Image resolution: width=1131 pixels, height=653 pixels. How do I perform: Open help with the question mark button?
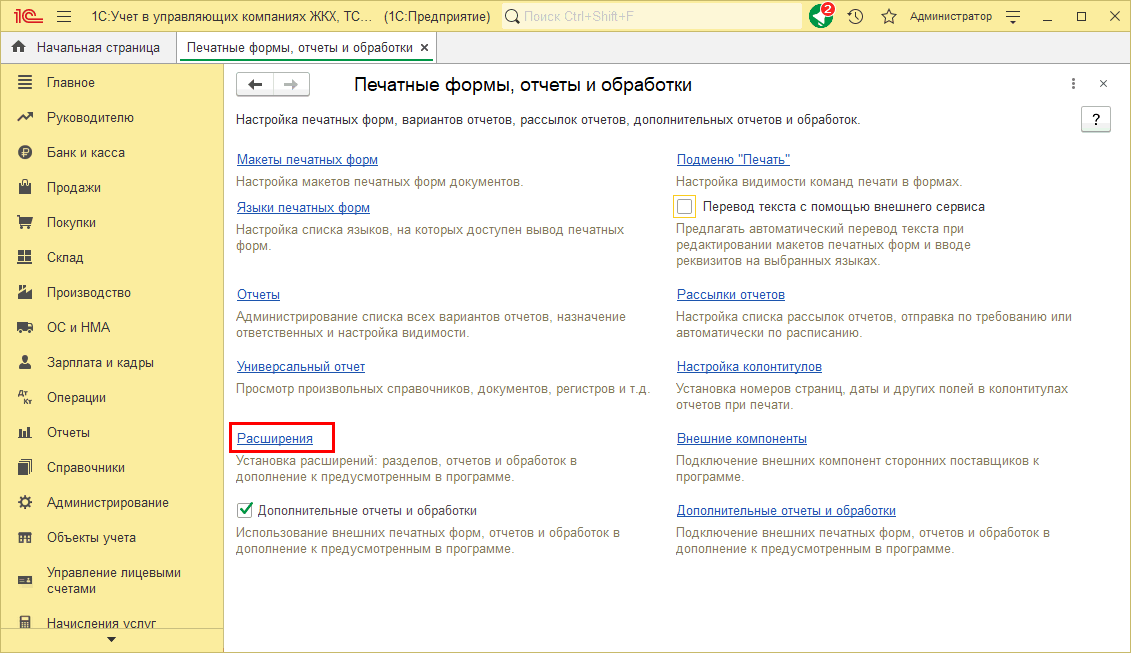[x=1096, y=119]
